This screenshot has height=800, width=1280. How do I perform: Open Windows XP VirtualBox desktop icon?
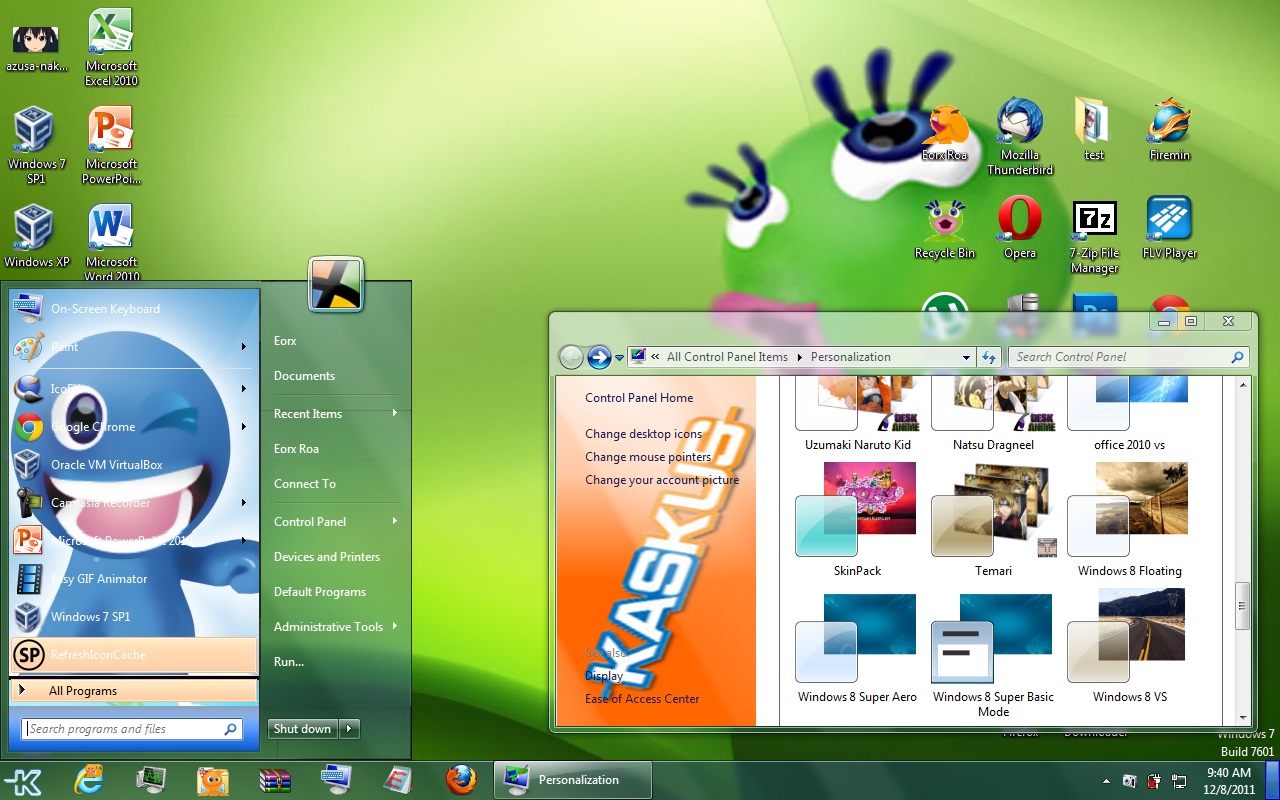coord(36,236)
